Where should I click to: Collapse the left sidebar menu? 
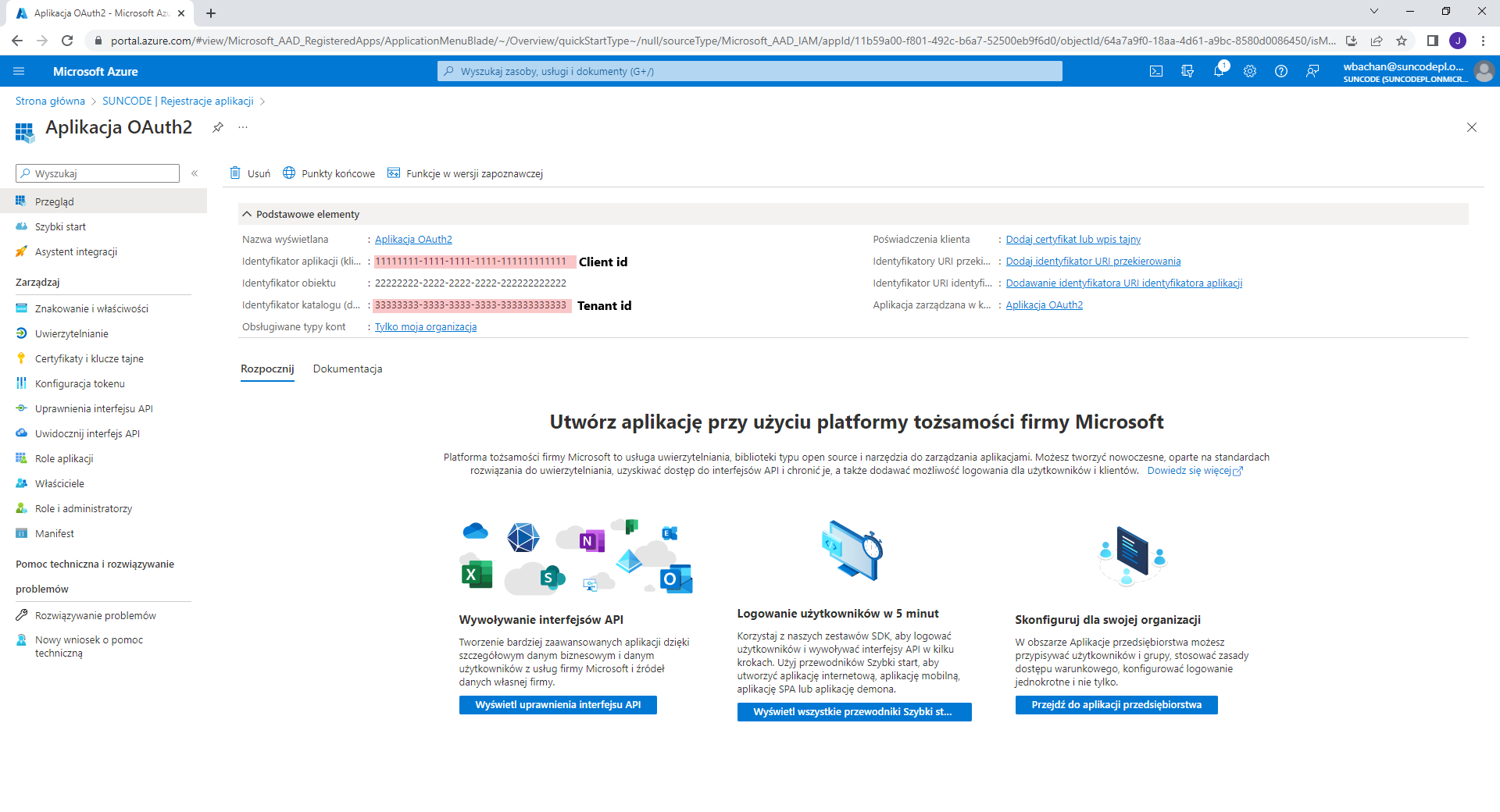tap(195, 173)
